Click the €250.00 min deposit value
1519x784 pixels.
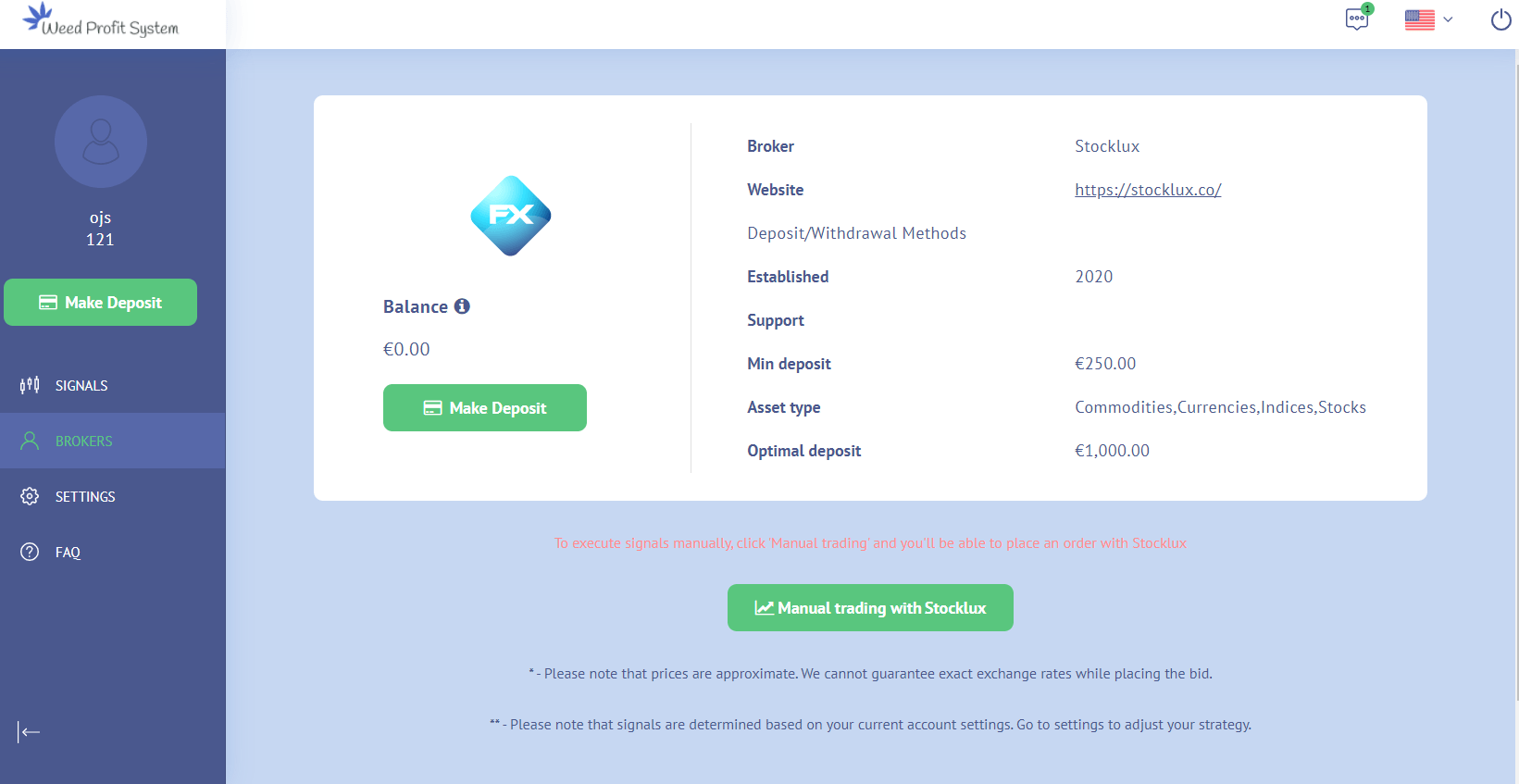[1105, 364]
